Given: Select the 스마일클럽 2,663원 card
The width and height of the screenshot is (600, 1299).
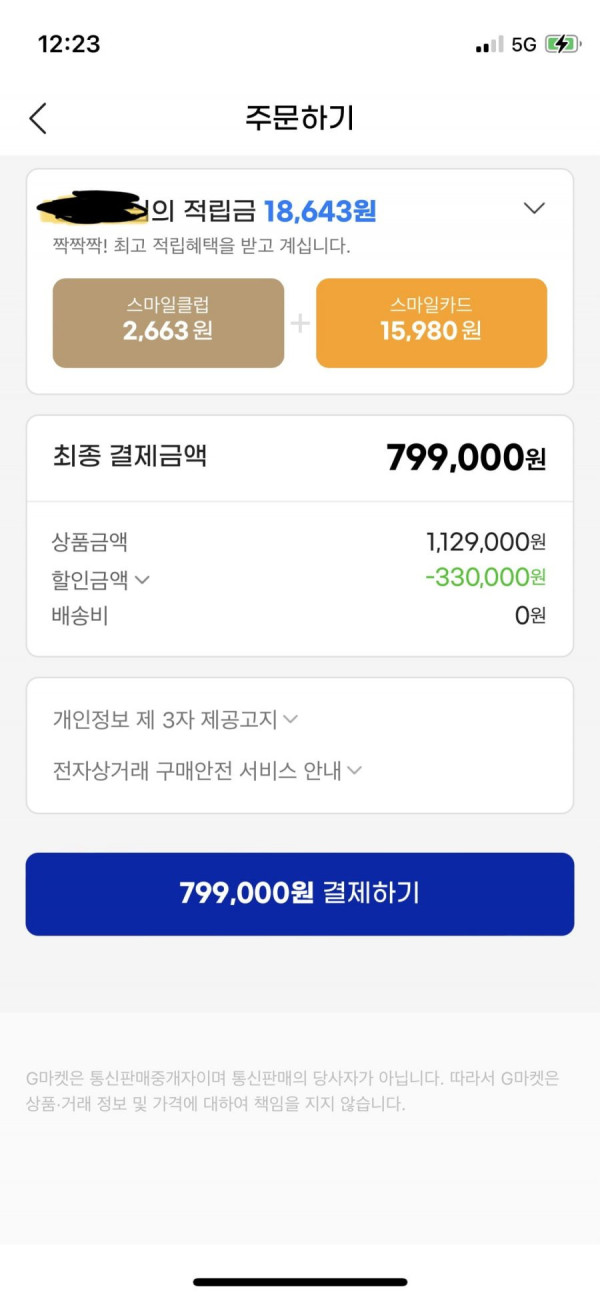Looking at the screenshot, I should click(168, 323).
